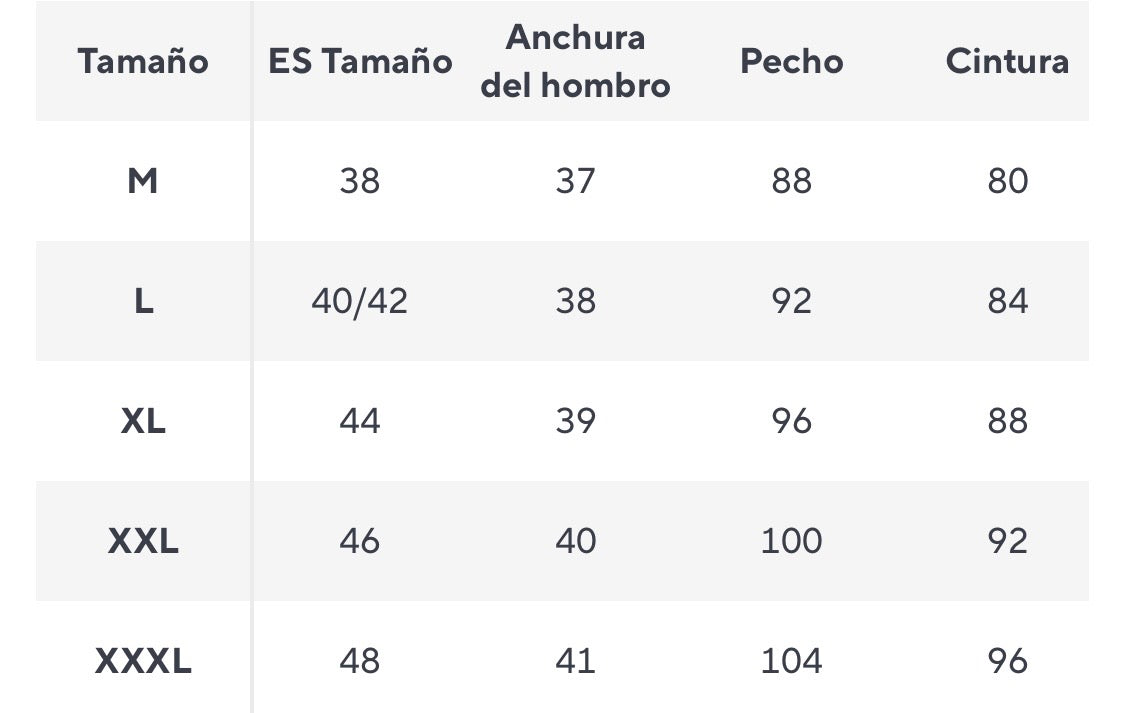Image resolution: width=1125 pixels, height=713 pixels.
Task: Select ES size 44 in XL row
Action: click(359, 421)
